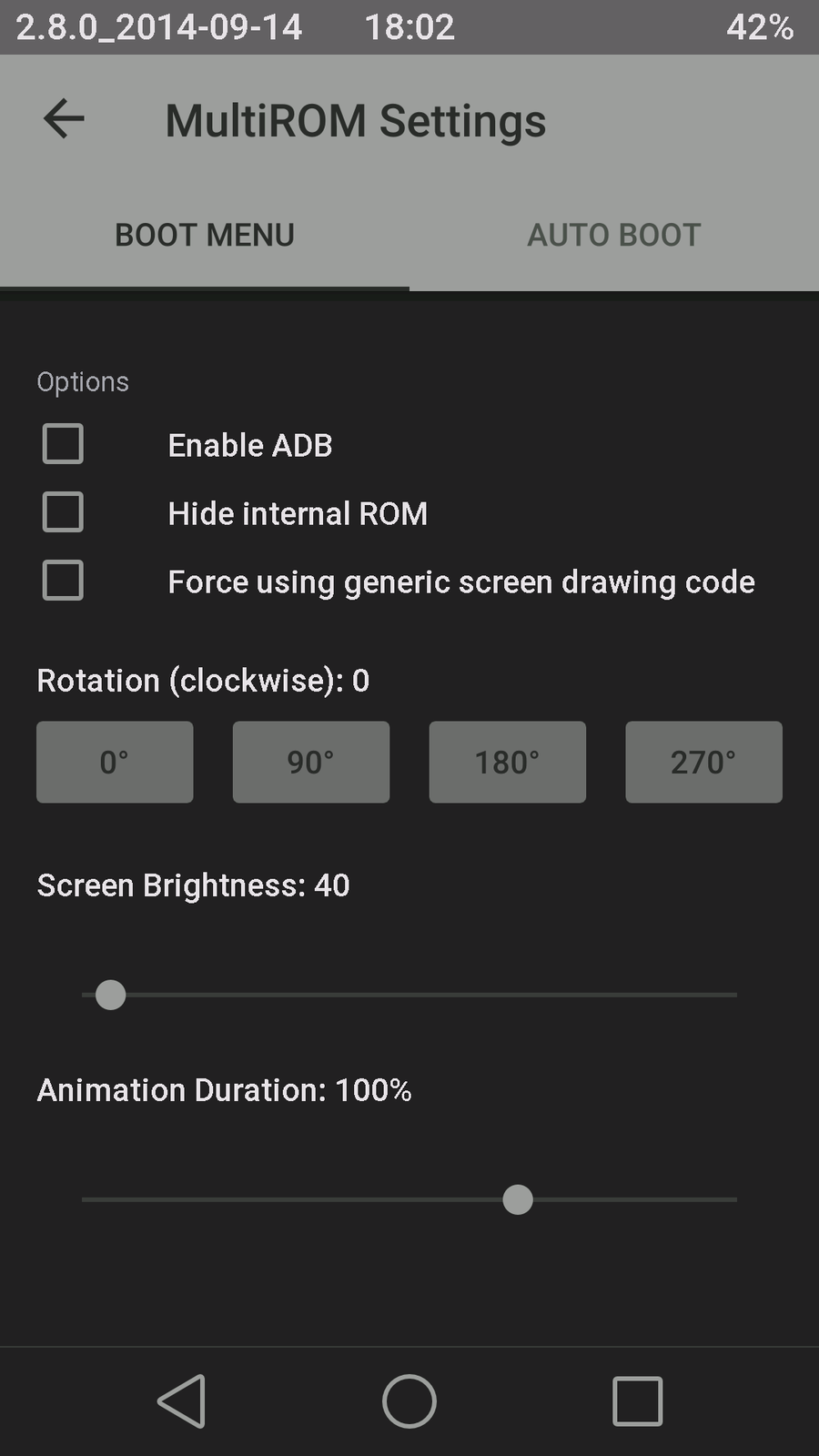The width and height of the screenshot is (819, 1456).
Task: Choose the 90° rotation button
Action: tap(311, 762)
